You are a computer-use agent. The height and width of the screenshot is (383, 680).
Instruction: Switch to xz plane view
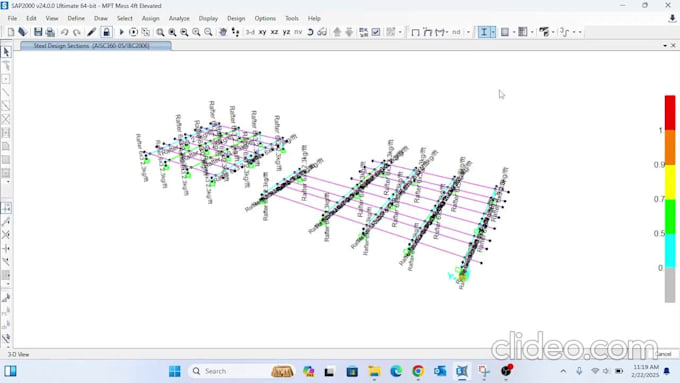(275, 32)
